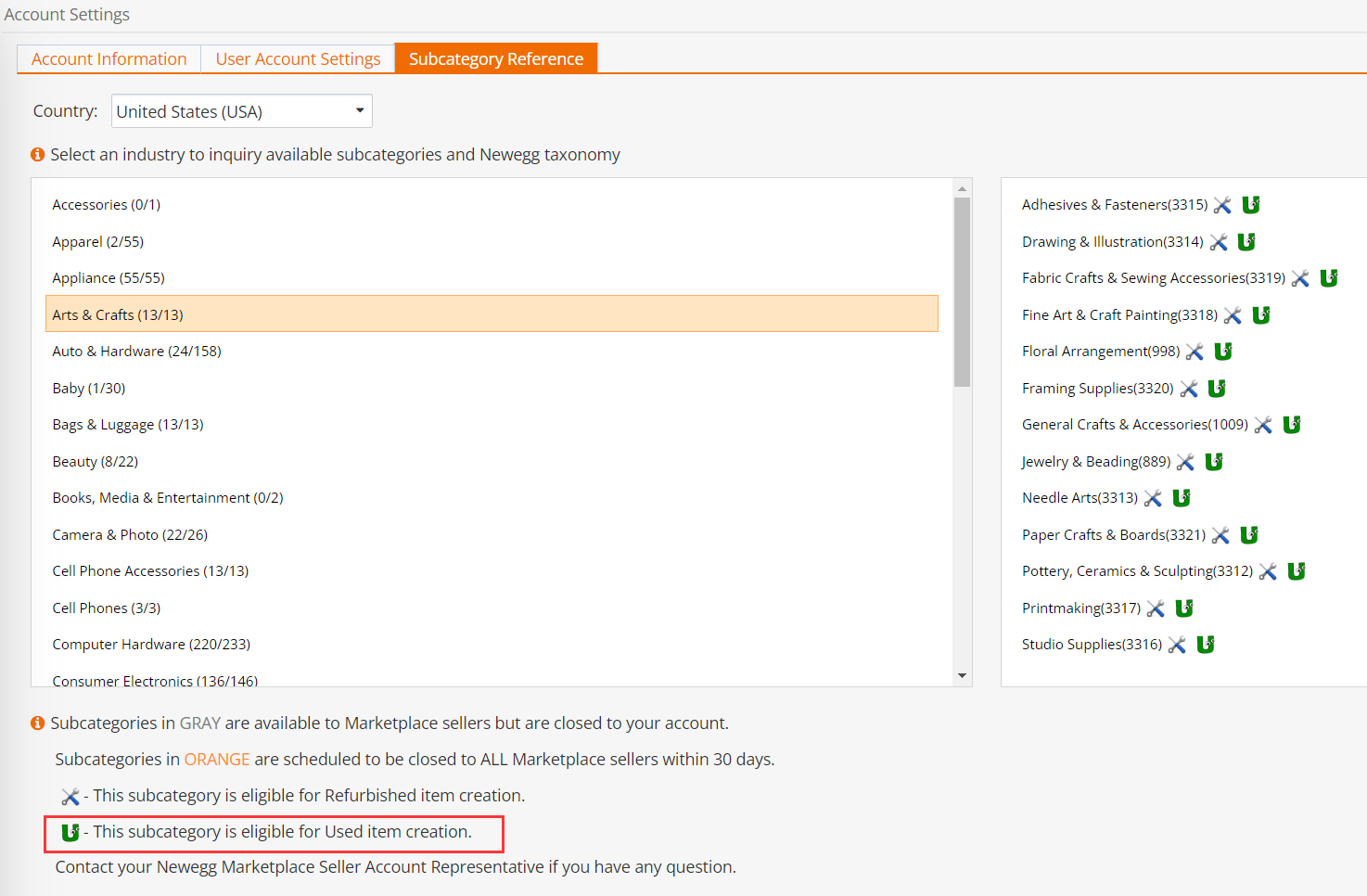This screenshot has height=896, width=1367.
Task: Click Refurbished icon for Pottery, Ceramics & Sculpting
Action: click(x=1268, y=571)
